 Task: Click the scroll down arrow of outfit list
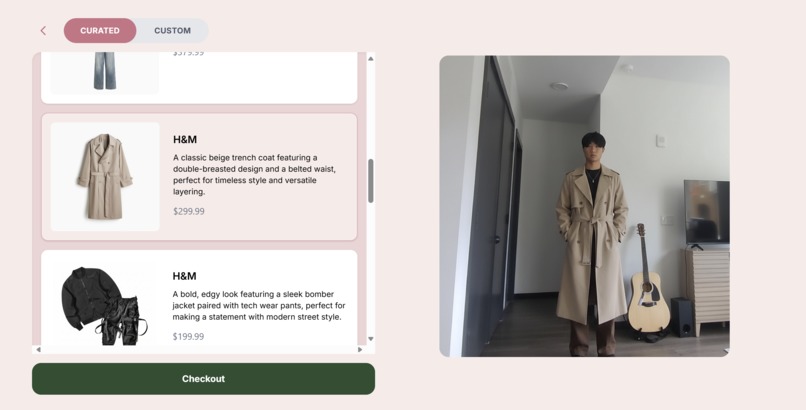pyautogui.click(x=371, y=339)
